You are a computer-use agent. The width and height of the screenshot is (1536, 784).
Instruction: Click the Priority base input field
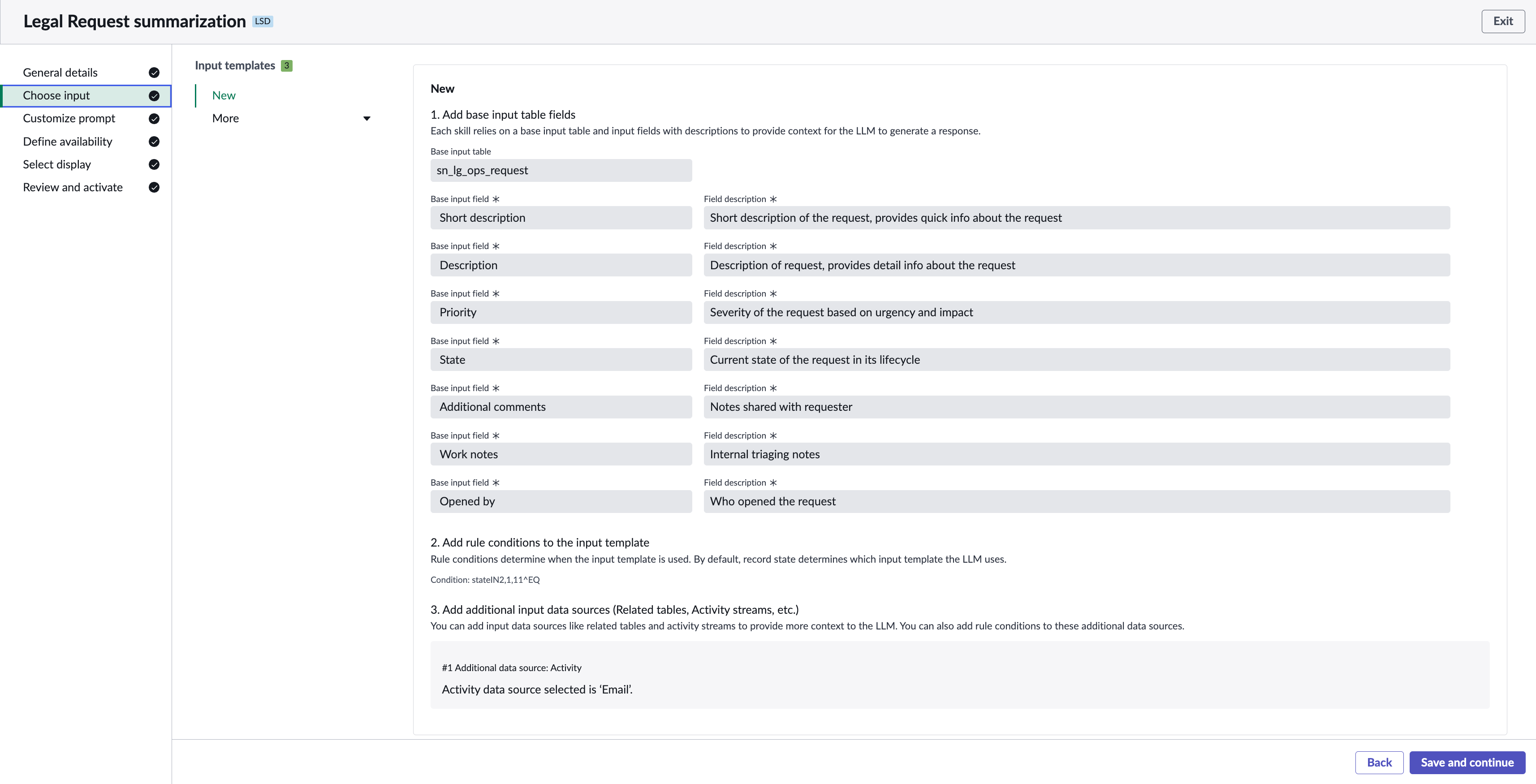[x=561, y=312]
